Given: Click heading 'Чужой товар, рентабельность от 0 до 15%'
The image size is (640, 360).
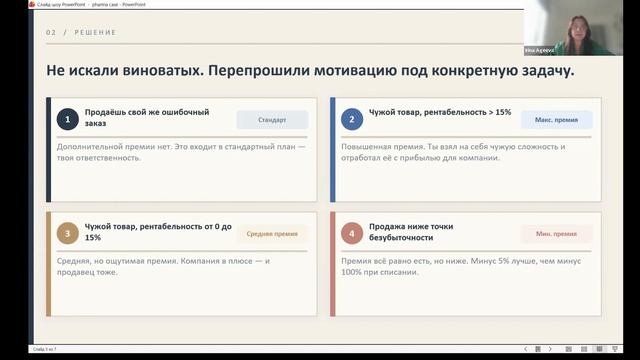Looking at the screenshot, I should pyautogui.click(x=158, y=232).
